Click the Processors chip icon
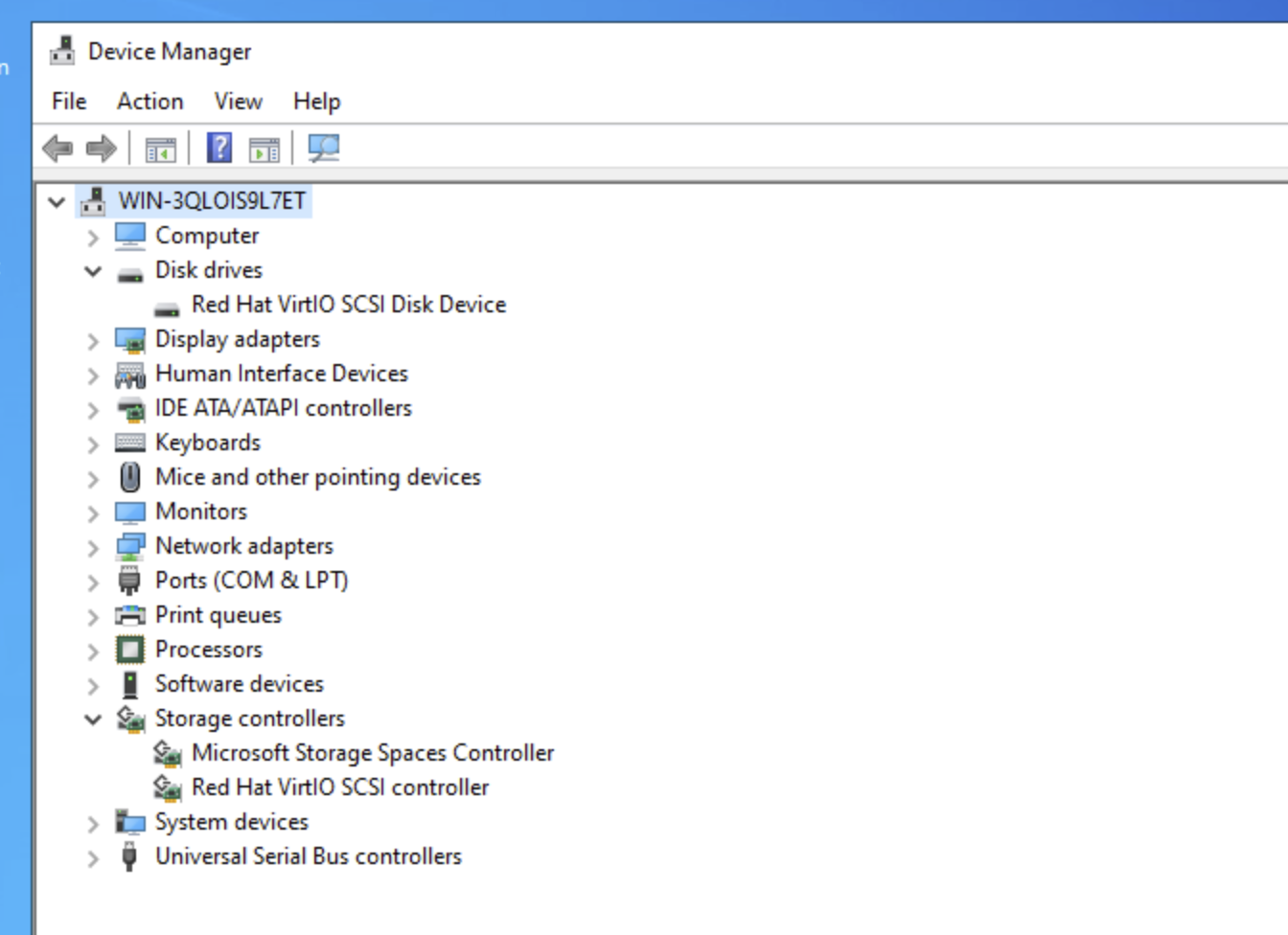 tap(129, 650)
